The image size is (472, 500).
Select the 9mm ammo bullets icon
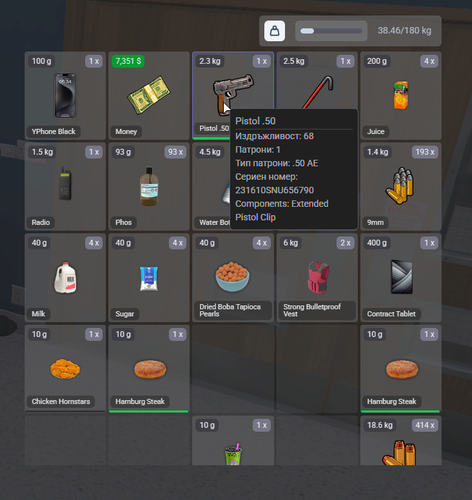click(x=400, y=186)
